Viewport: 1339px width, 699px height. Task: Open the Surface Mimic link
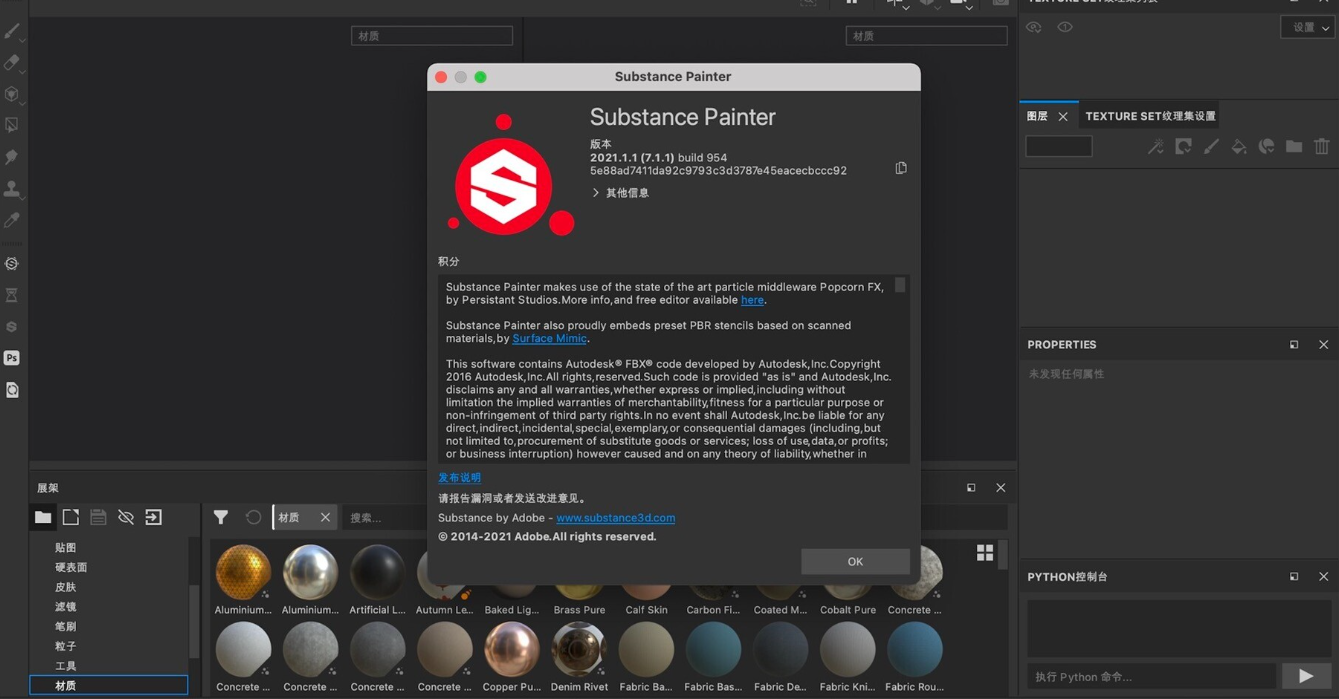pyautogui.click(x=549, y=339)
